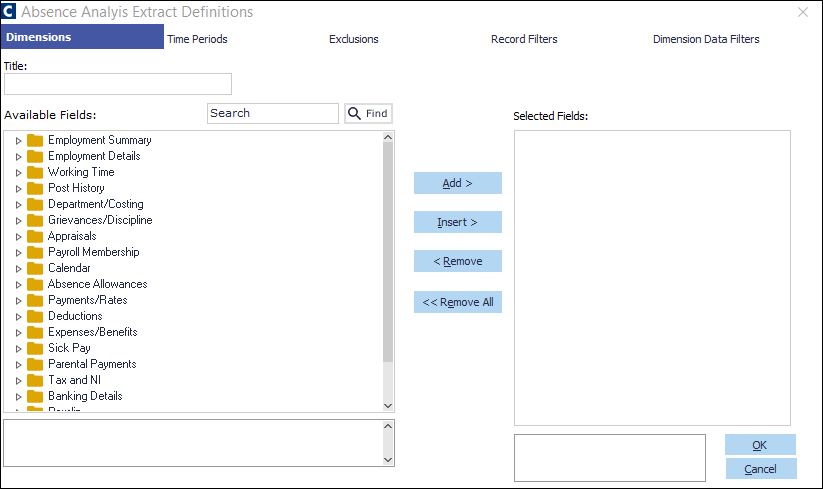
Task: Click the Employment Details folder icon
Action: [35, 156]
